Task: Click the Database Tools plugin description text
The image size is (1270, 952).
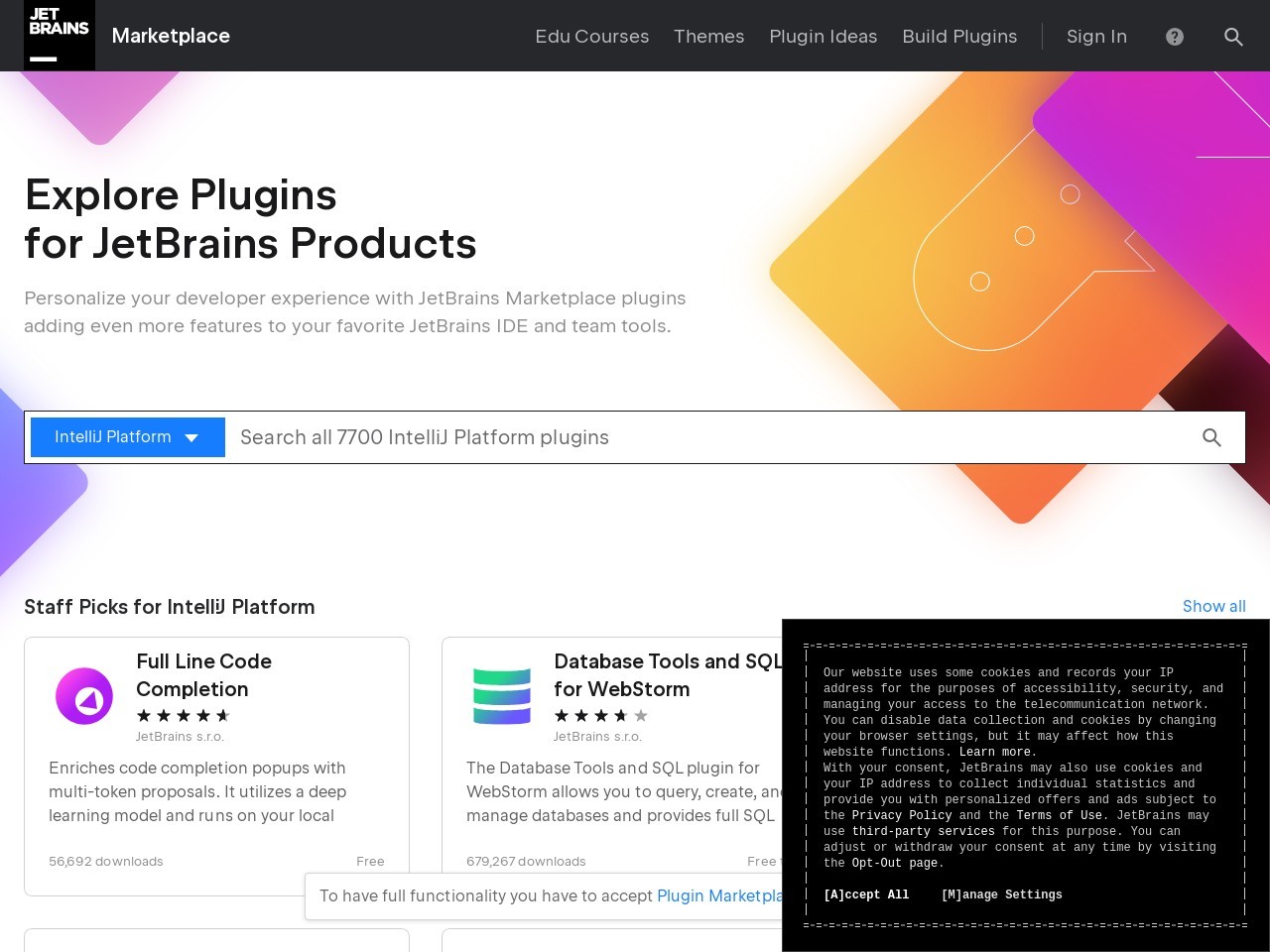Action: [624, 791]
